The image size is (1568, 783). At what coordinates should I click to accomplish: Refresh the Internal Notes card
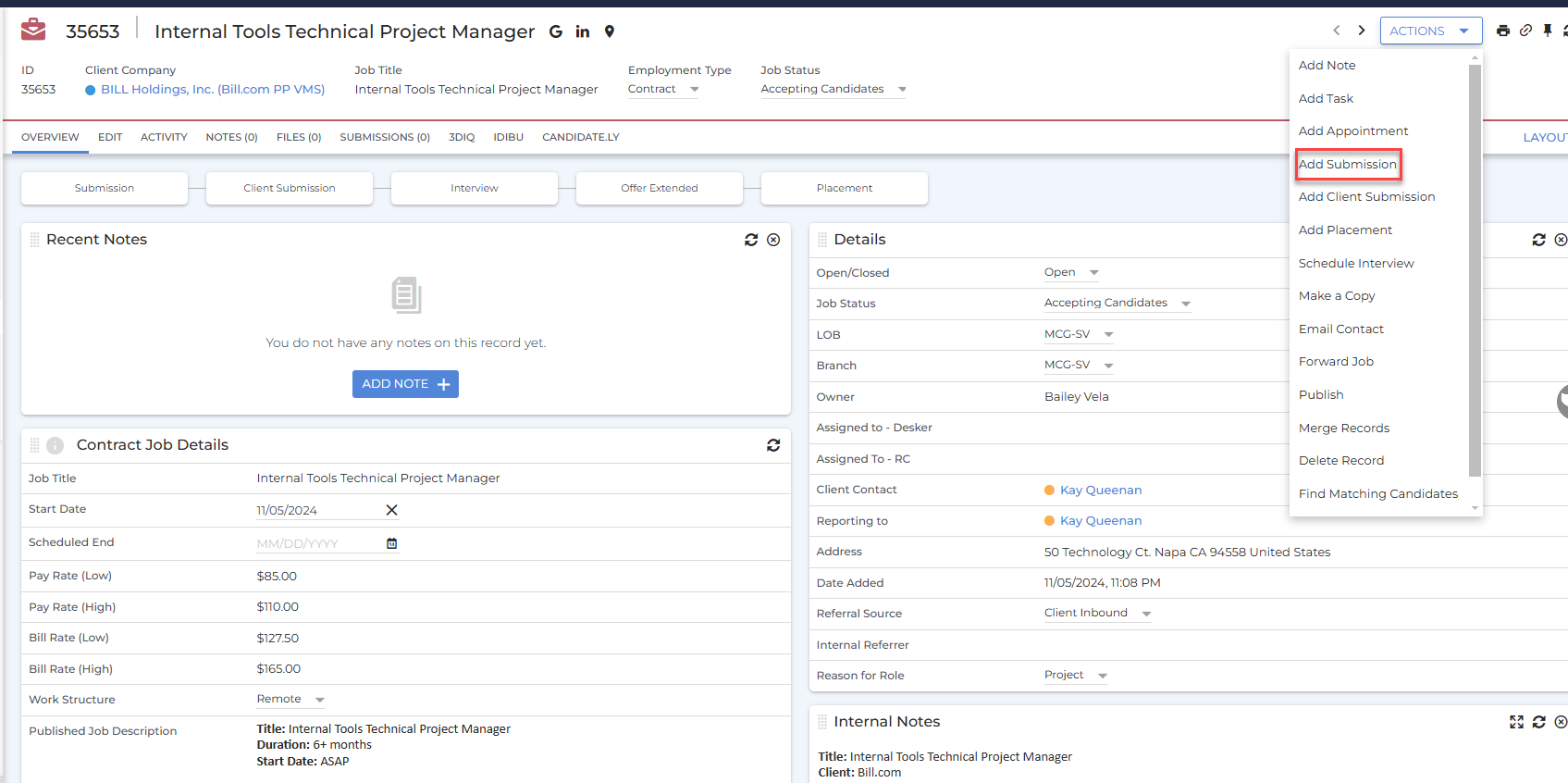point(1539,722)
